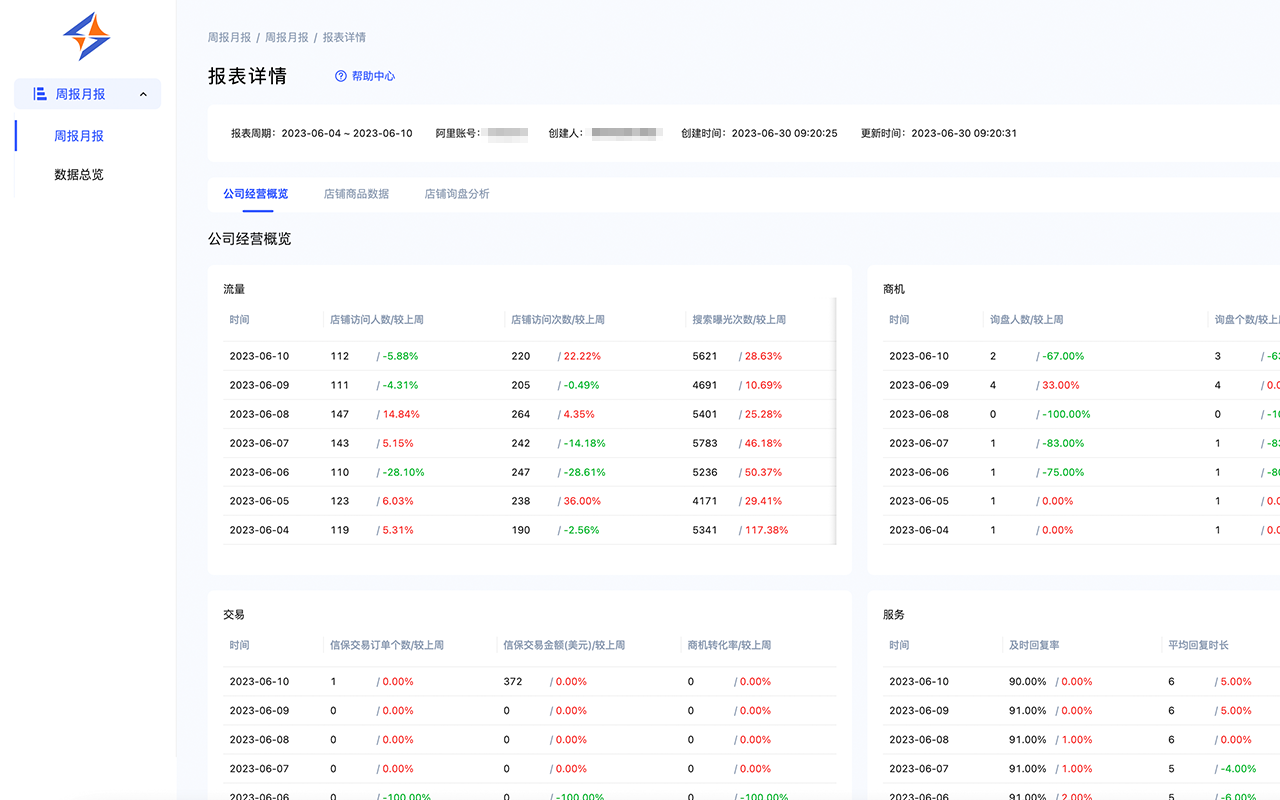The image size is (1280, 800).
Task: Select the 周报月报 sidebar sub-item
Action: point(80,135)
